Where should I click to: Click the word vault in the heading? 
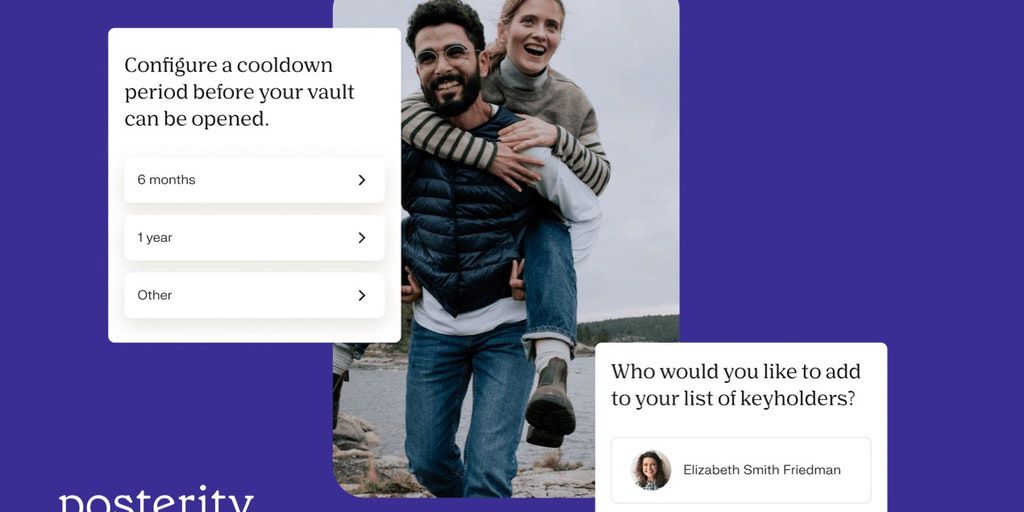point(329,93)
